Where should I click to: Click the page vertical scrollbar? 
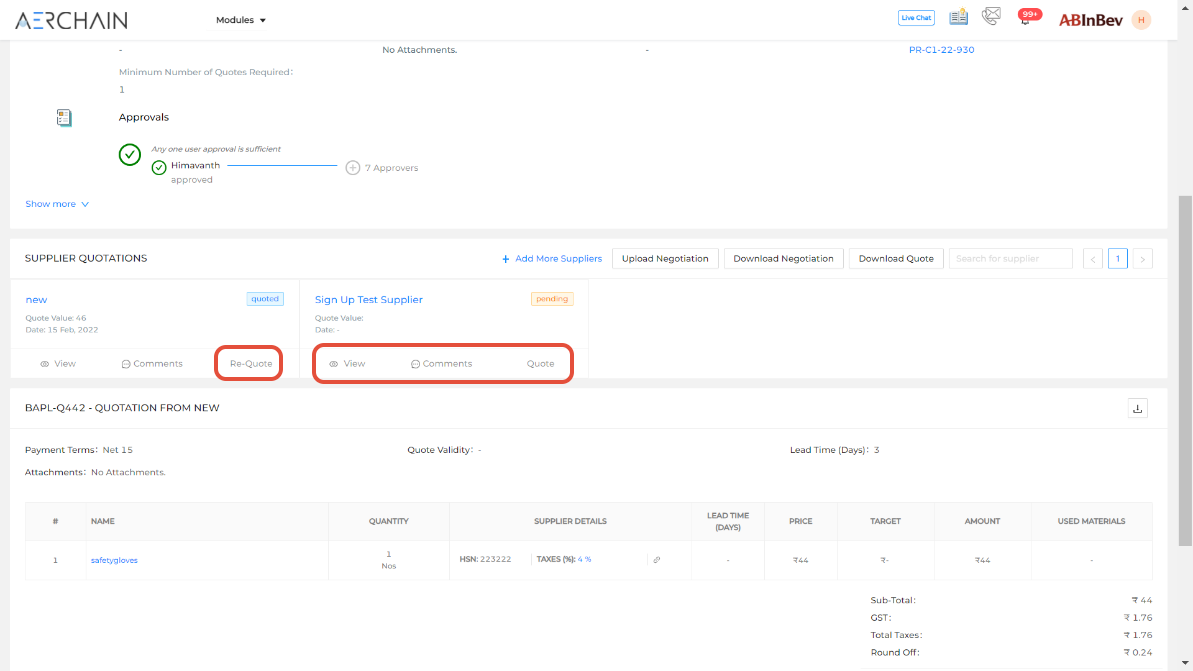1185,370
